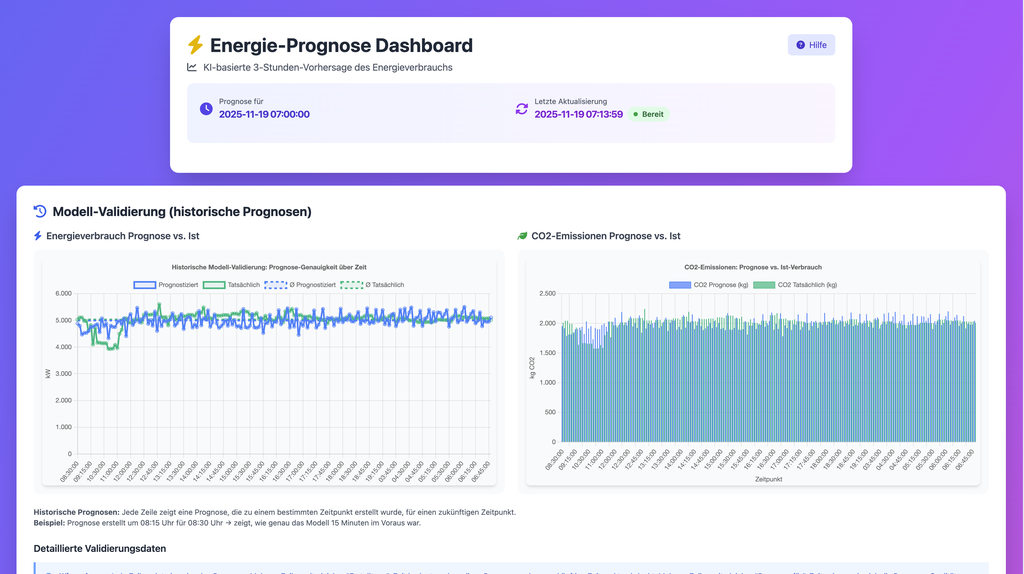Hide the Ø Tatsächlich average series
The height and width of the screenshot is (574, 1024).
pos(372,285)
